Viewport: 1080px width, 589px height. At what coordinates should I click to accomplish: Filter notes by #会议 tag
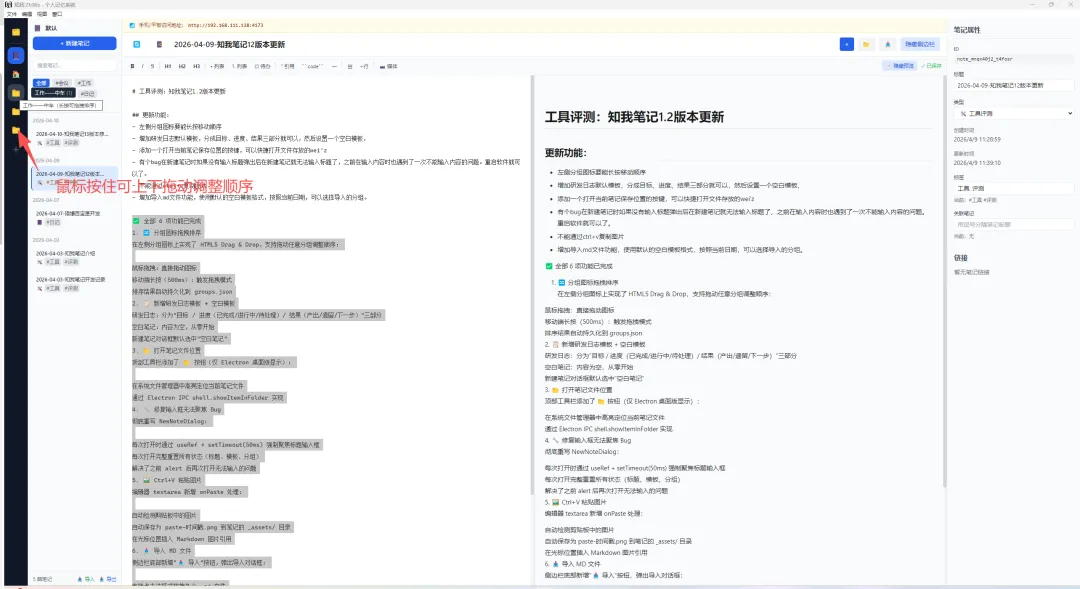(62, 83)
